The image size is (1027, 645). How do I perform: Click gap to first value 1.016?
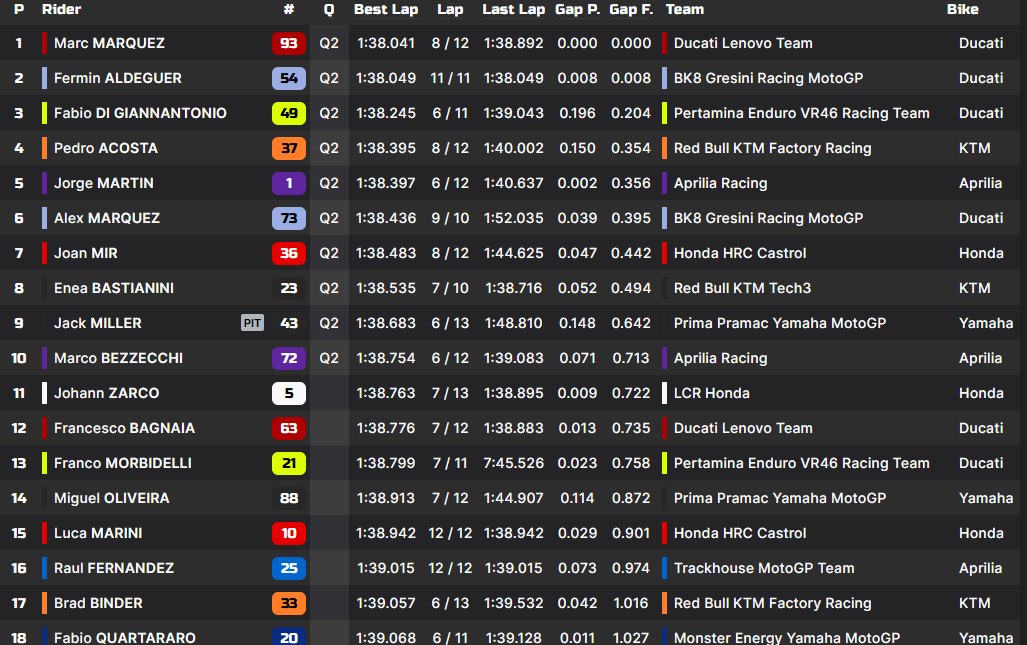pyautogui.click(x=631, y=604)
